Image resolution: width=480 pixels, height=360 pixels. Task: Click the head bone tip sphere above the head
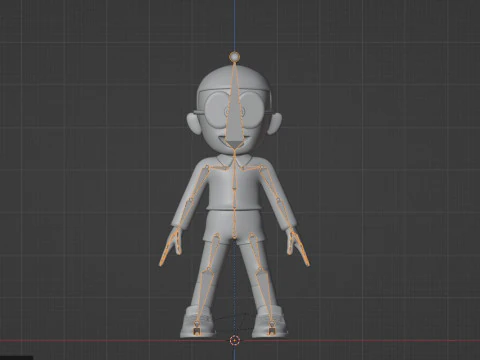click(235, 57)
